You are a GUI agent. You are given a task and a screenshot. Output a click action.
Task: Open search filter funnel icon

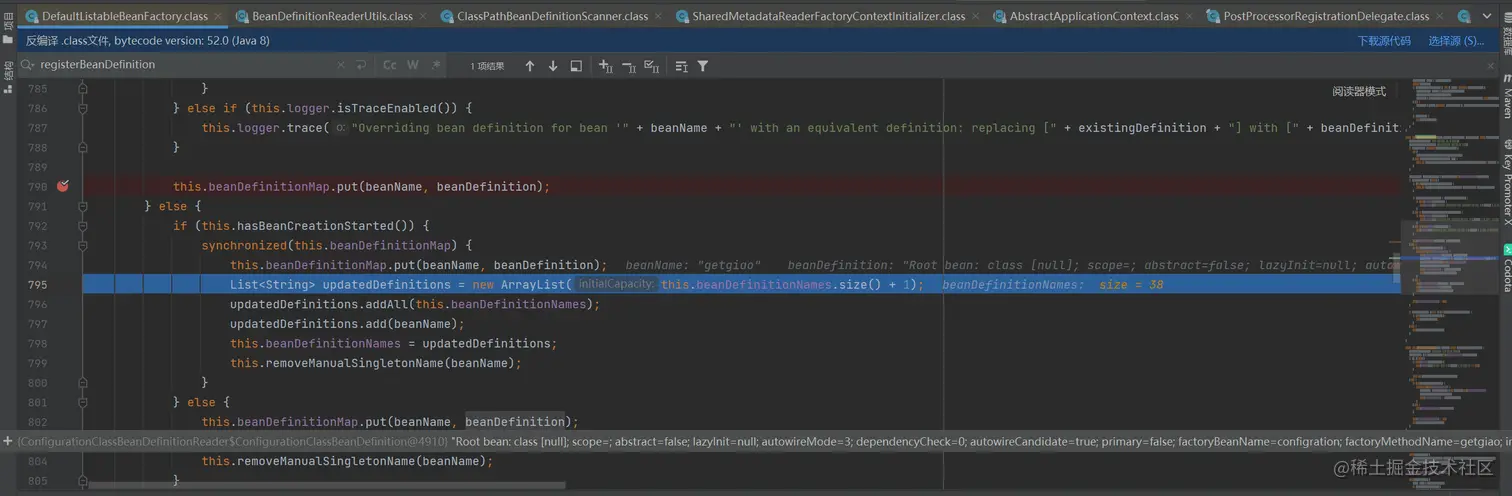[x=703, y=66]
